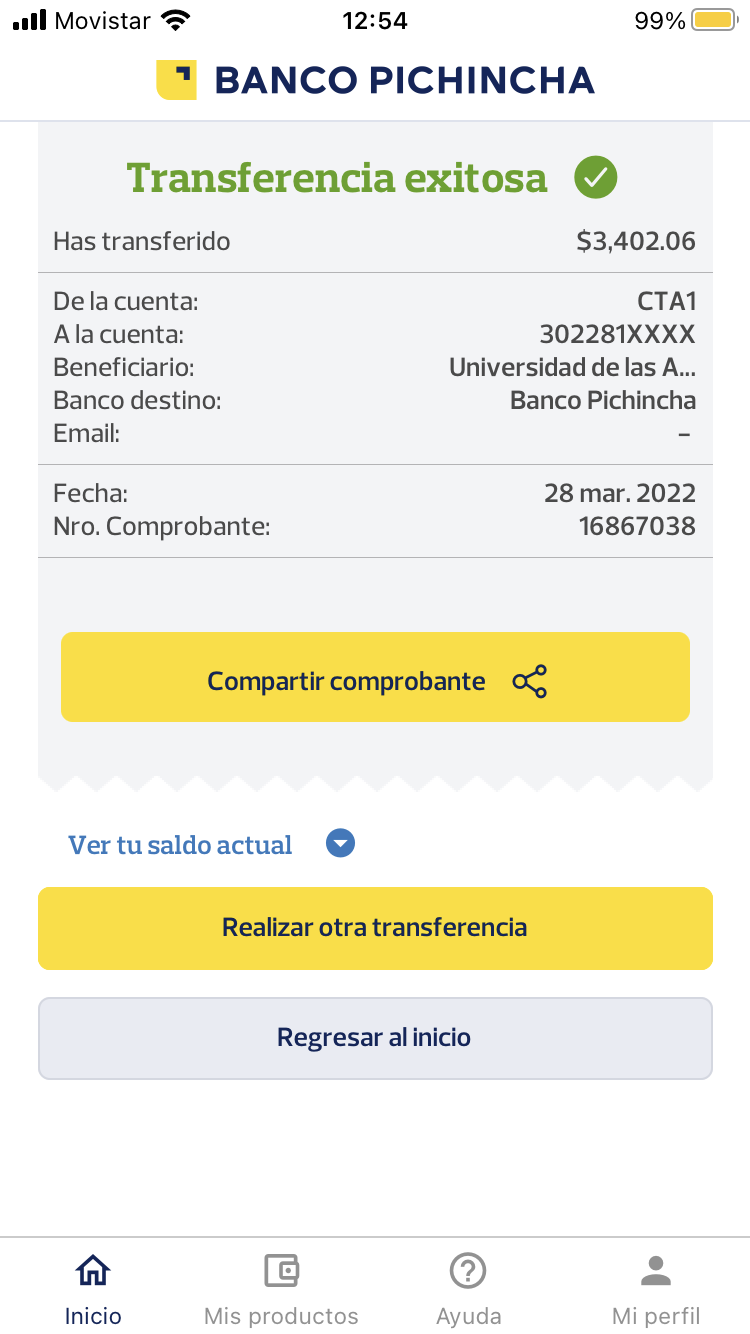750x1334 pixels.
Task: Tap the Inicio house icon
Action: pos(93,1271)
